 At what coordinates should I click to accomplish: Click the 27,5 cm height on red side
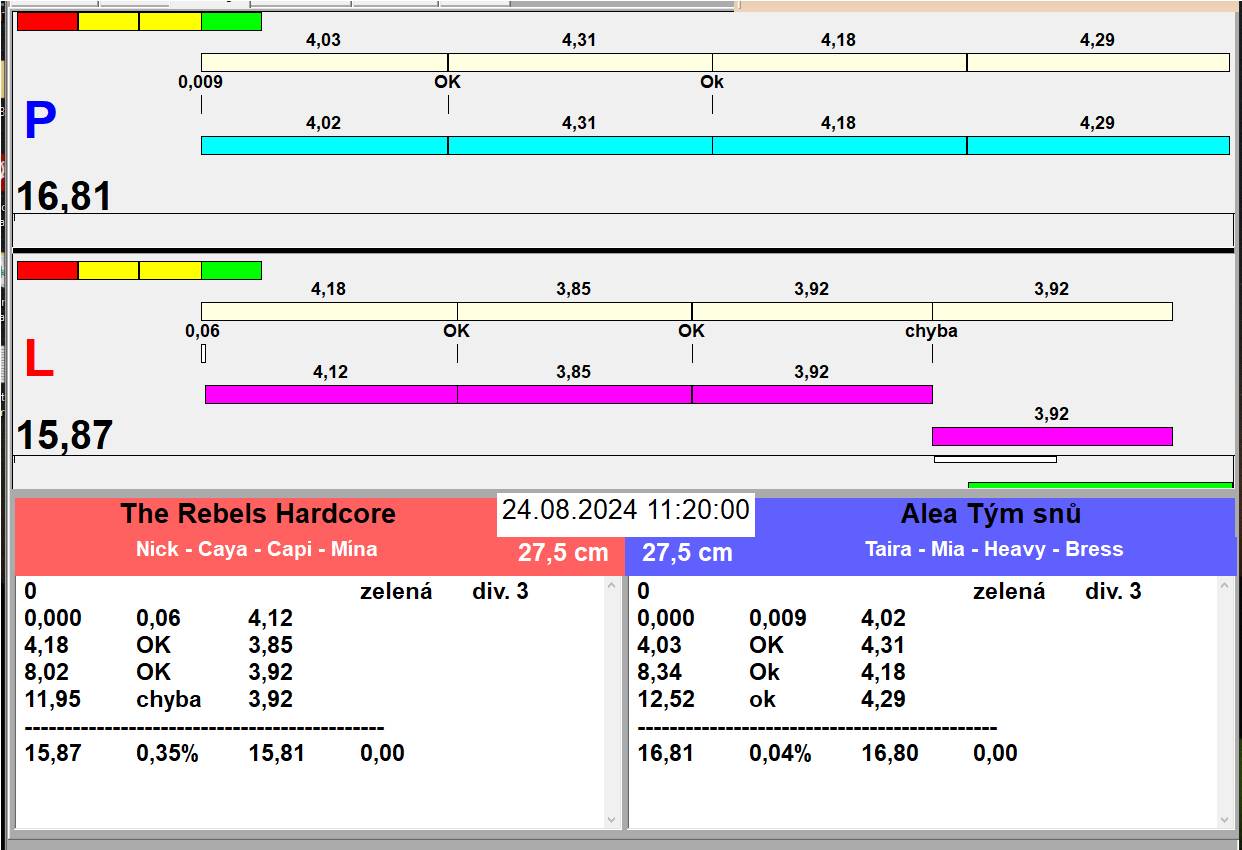(562, 553)
